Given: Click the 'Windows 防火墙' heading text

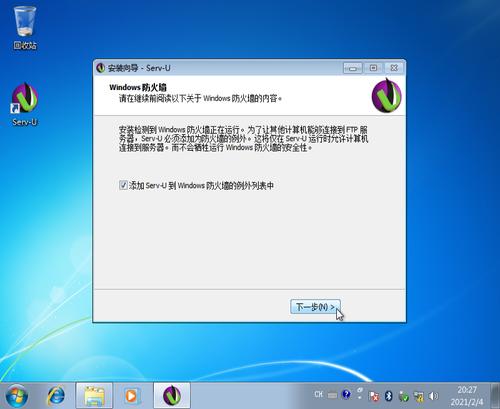Looking at the screenshot, I should pos(138,87).
